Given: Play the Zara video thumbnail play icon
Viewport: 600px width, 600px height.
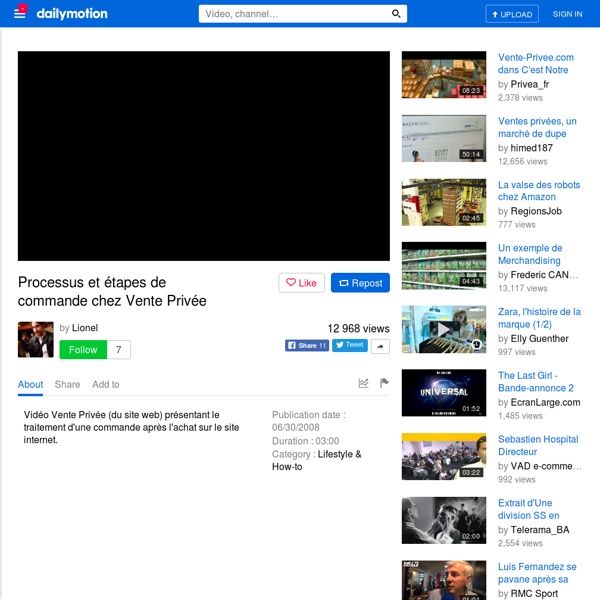Looking at the screenshot, I should click(x=444, y=329).
